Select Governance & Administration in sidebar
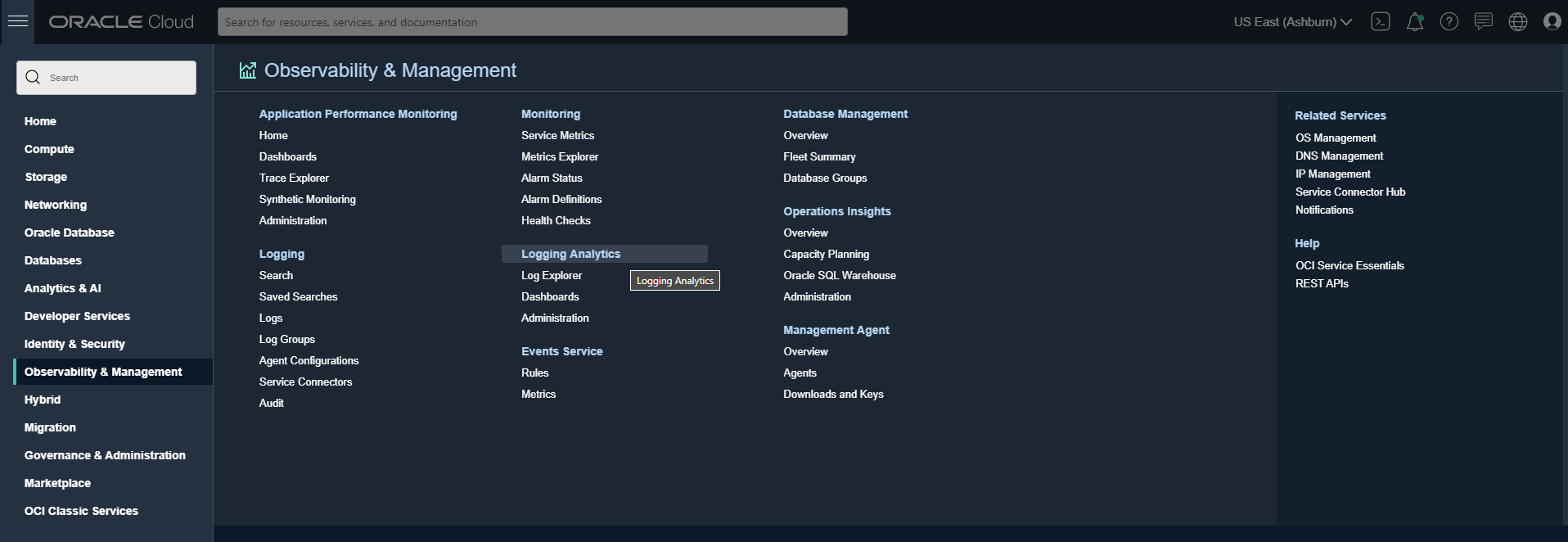This screenshot has height=542, width=1568. tap(105, 455)
